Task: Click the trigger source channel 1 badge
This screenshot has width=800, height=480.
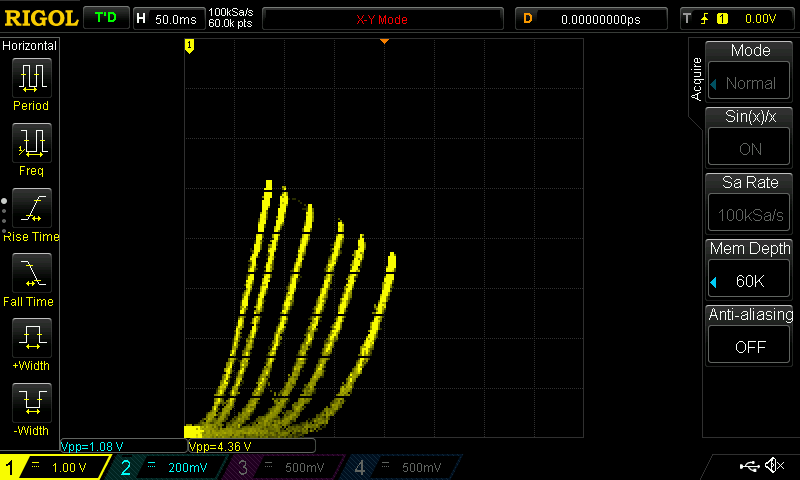Action: [722, 19]
